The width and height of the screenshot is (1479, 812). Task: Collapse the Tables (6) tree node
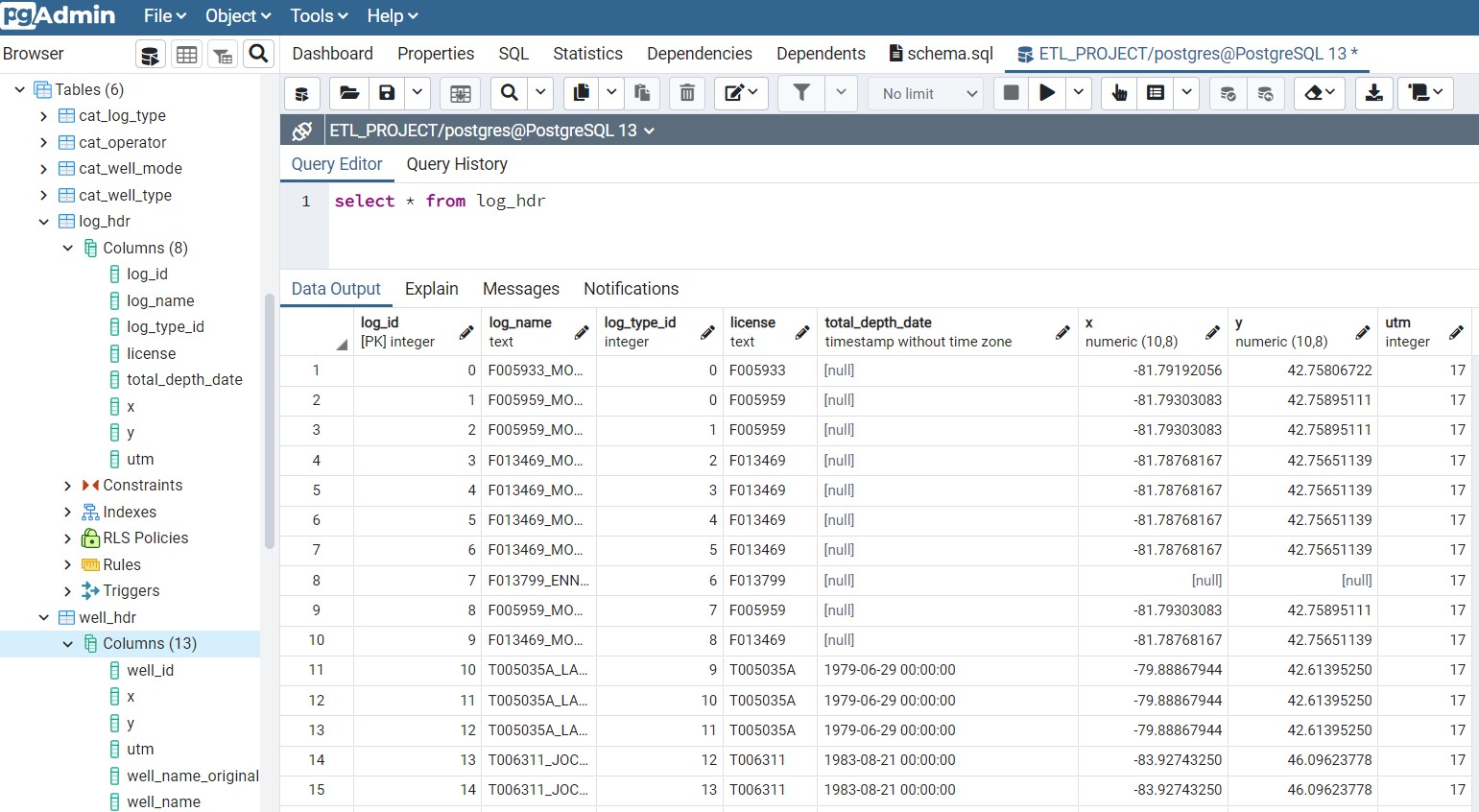pyautogui.click(x=19, y=89)
